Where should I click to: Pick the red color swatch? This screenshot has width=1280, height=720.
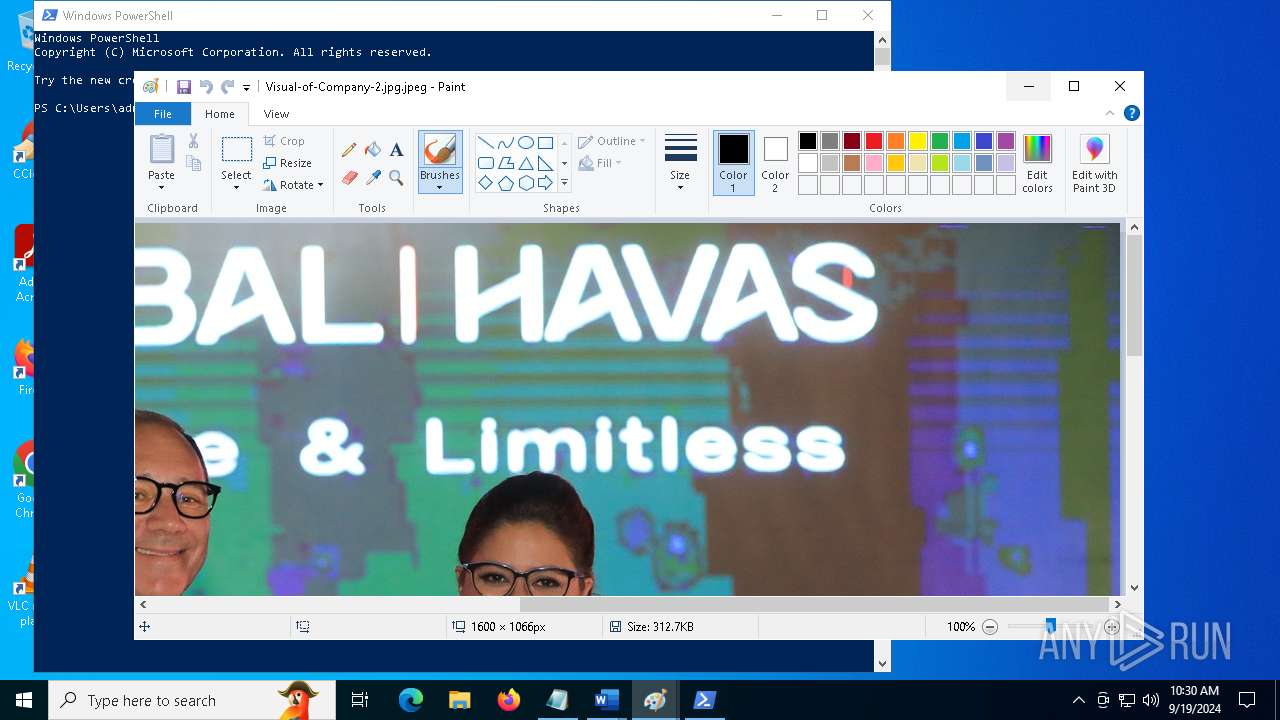point(874,141)
